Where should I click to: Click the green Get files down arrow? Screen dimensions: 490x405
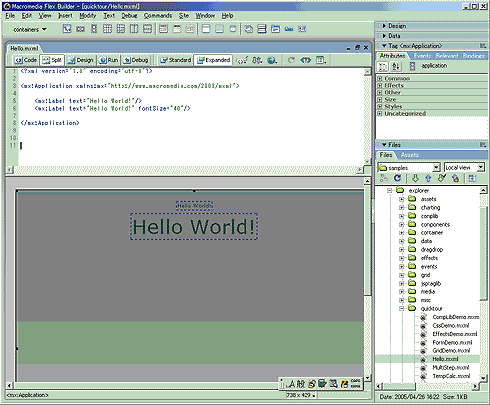[x=415, y=178]
